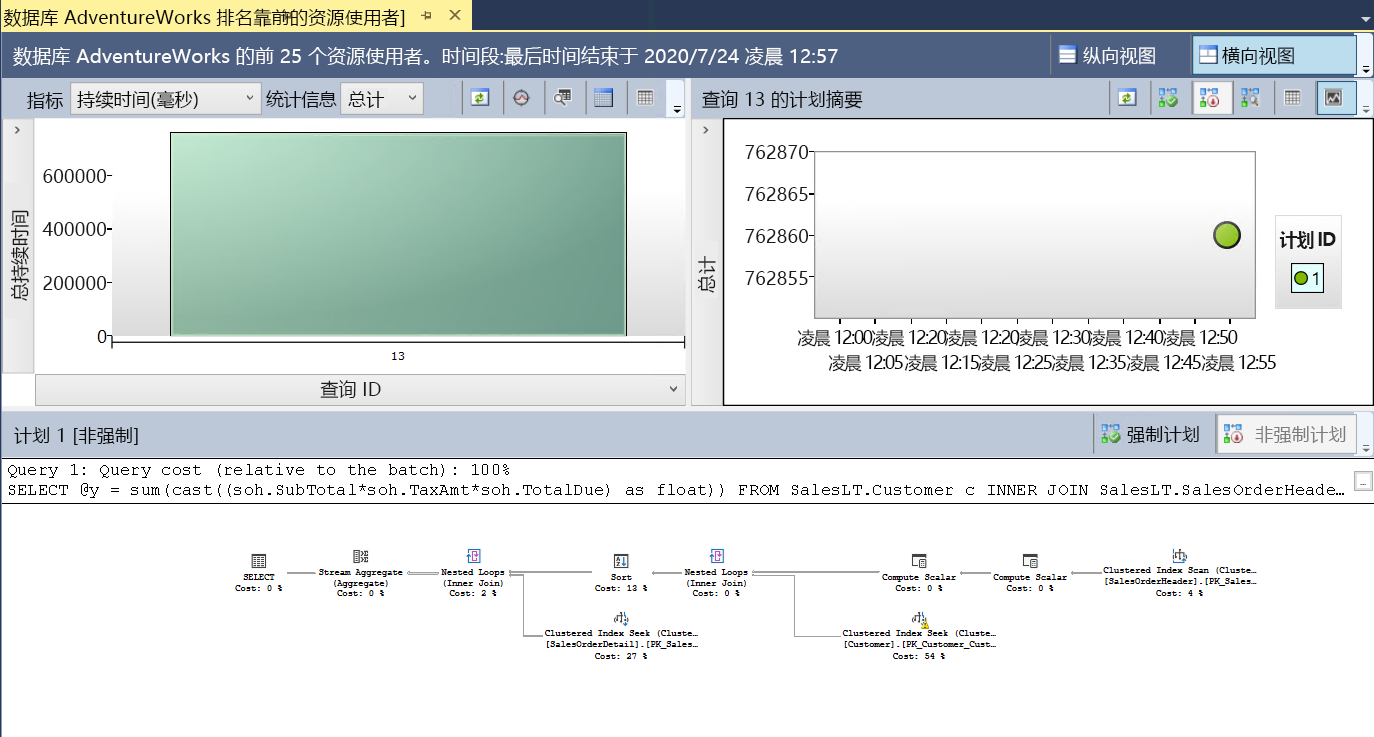Click the 统计信息 label
The width and height of the screenshot is (1374, 737).
point(301,99)
